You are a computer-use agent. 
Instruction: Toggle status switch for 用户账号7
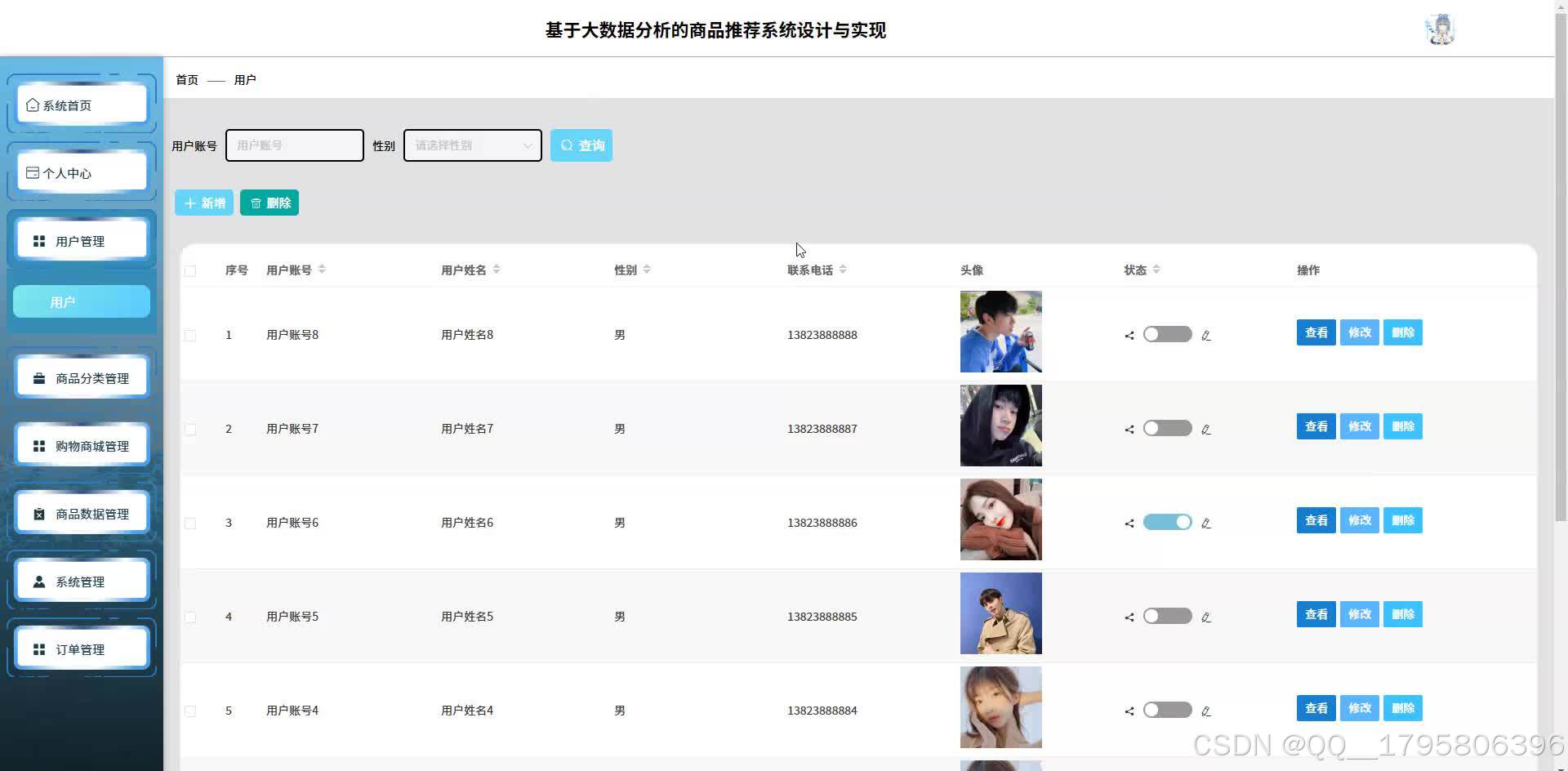click(x=1168, y=428)
